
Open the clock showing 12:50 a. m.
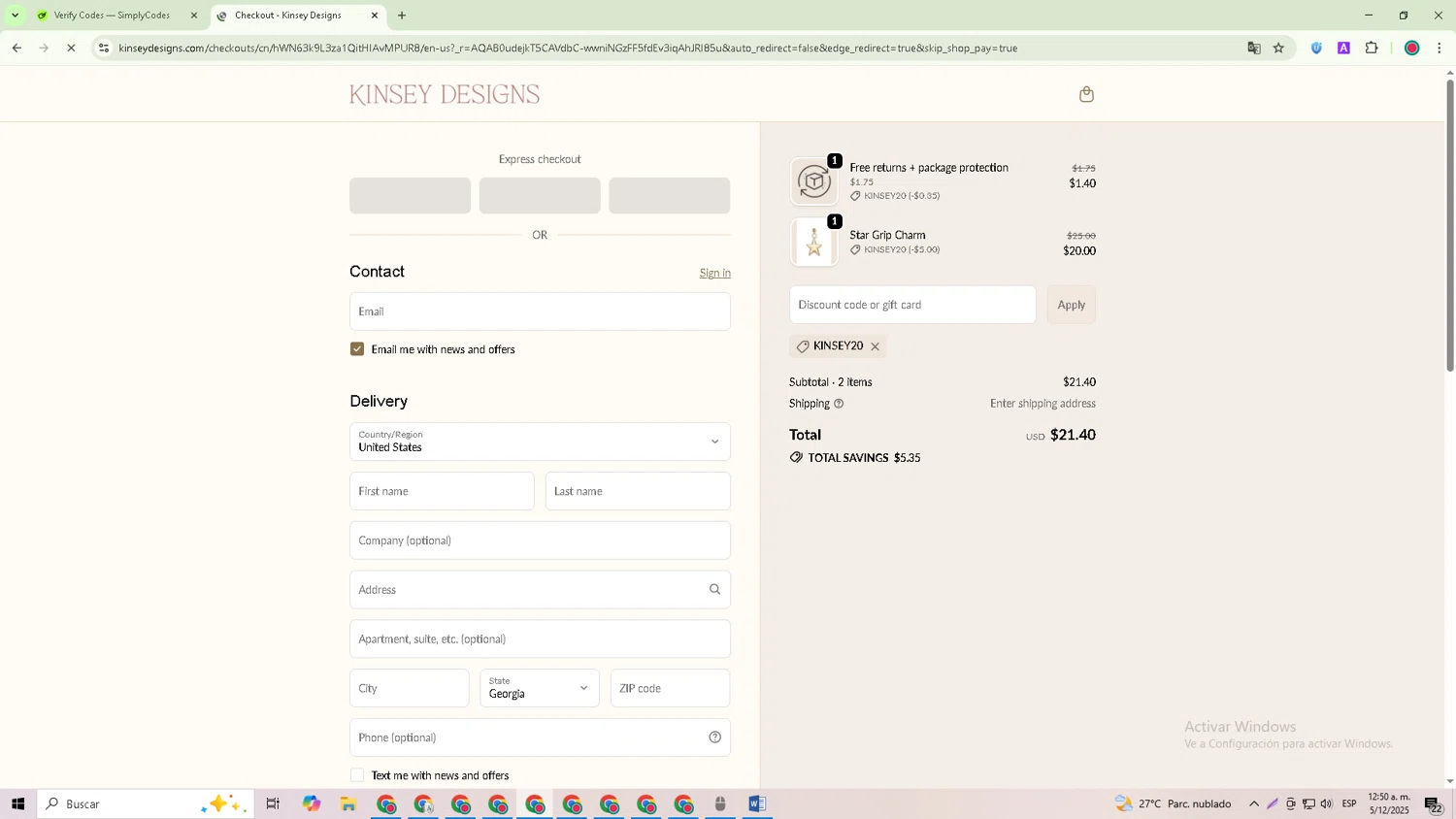click(1389, 803)
